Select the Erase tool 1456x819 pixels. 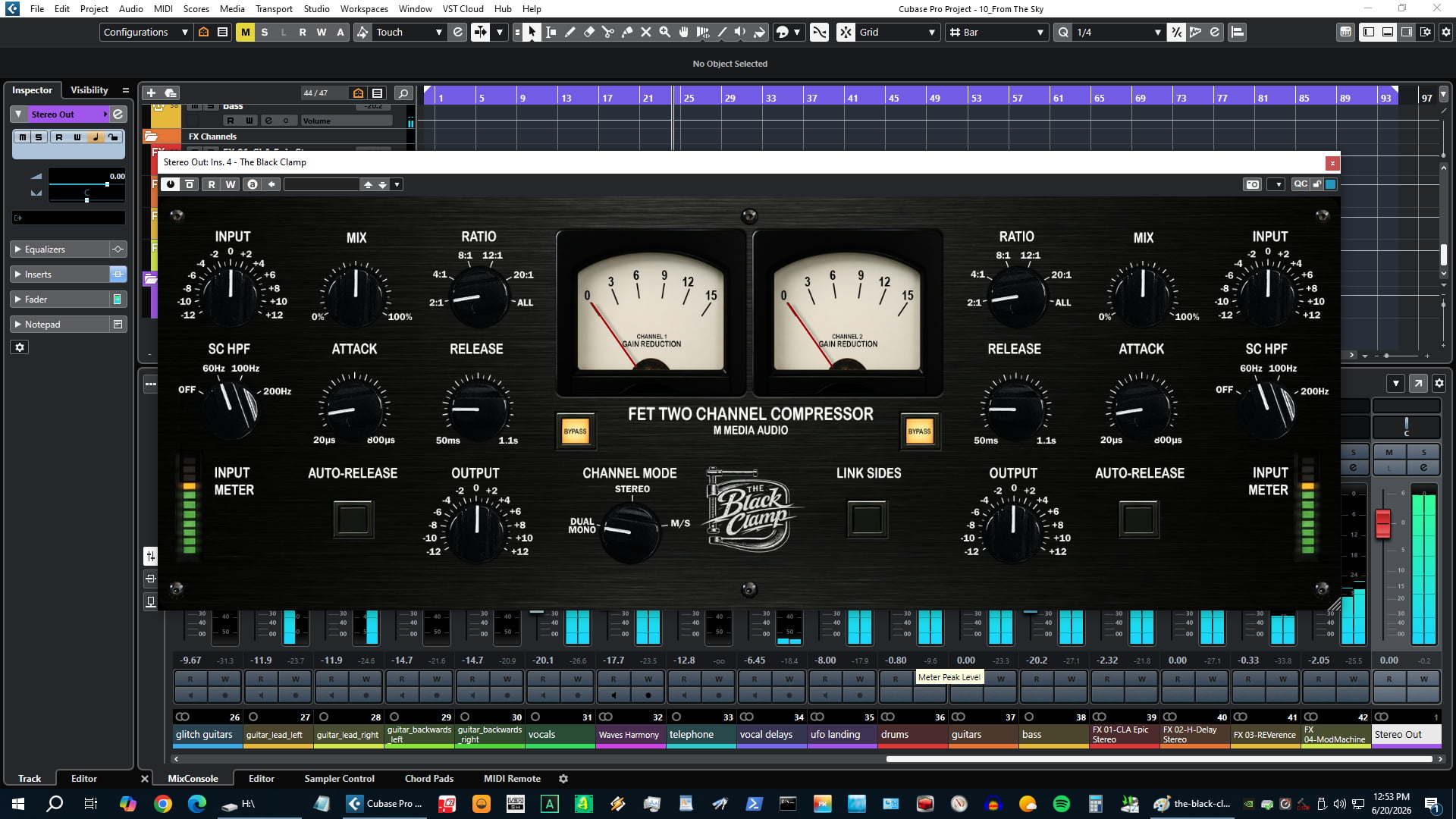(588, 32)
